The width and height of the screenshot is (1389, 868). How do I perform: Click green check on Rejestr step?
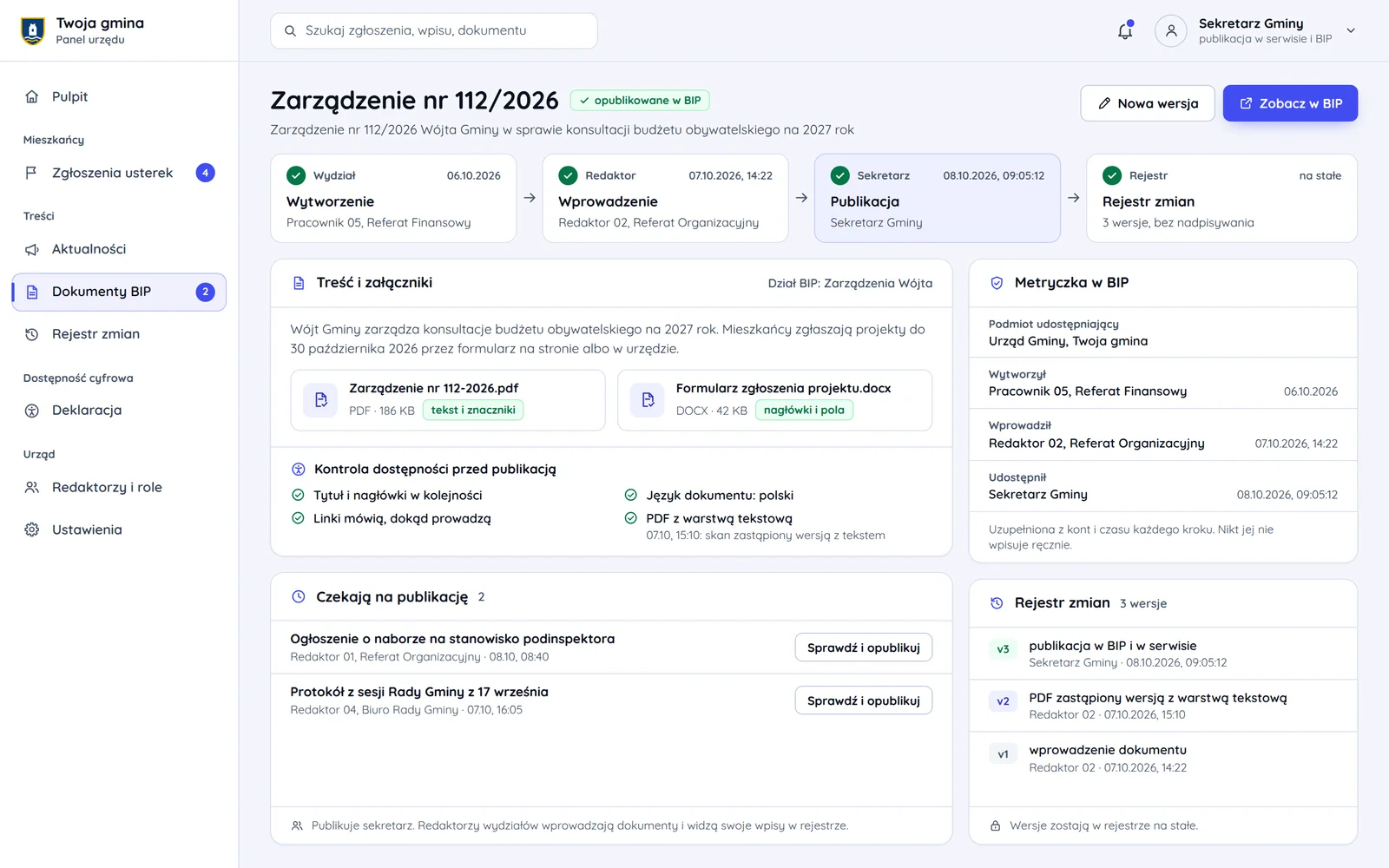1112,175
